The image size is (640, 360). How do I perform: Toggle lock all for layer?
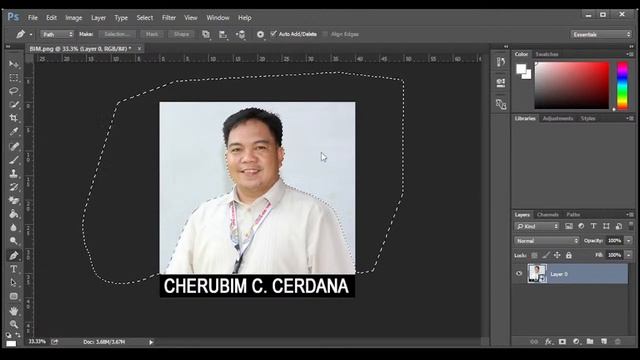[569, 255]
